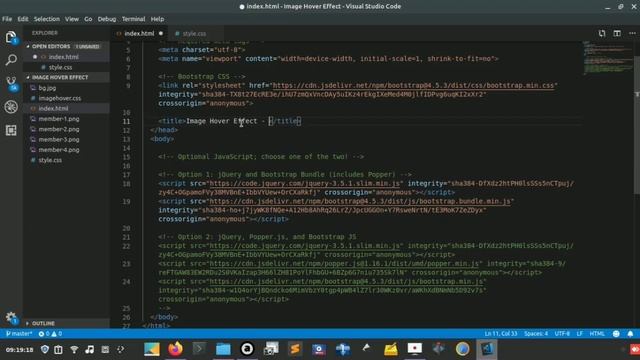This screenshot has height=360, width=640.
Task: Follow the bootstrap.min.css CDN link
Action: (x=413, y=85)
